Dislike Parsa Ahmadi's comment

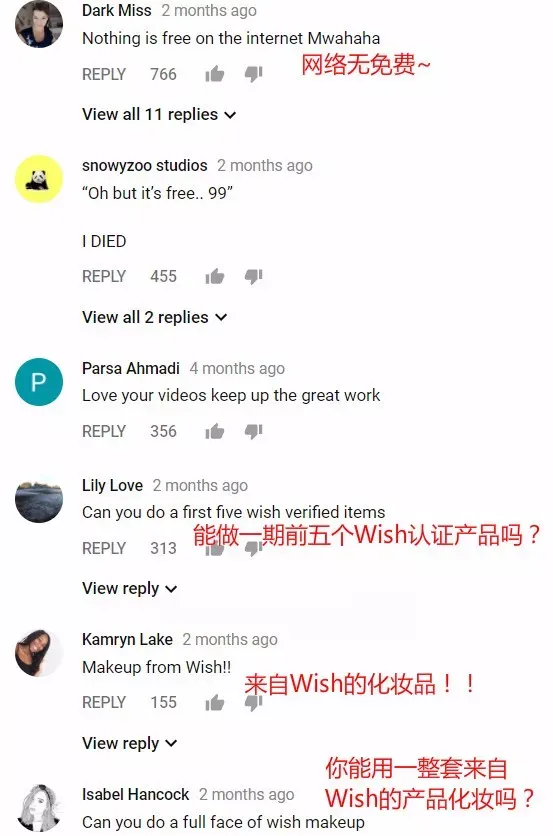coord(253,431)
